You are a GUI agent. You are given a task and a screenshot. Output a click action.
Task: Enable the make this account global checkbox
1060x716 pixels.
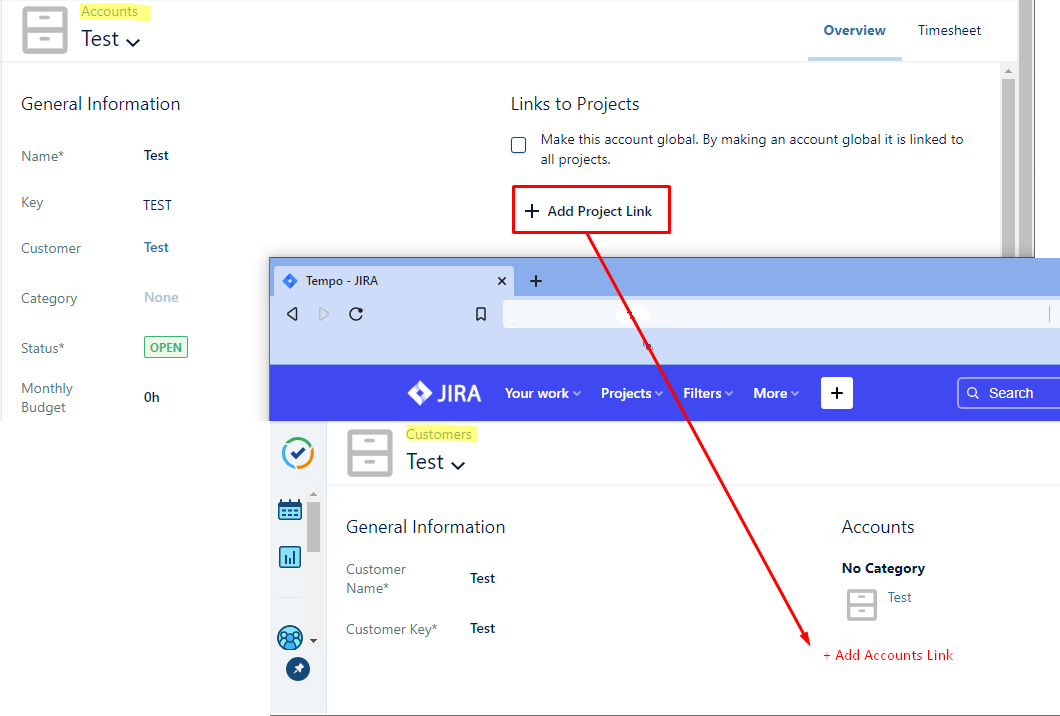click(519, 146)
